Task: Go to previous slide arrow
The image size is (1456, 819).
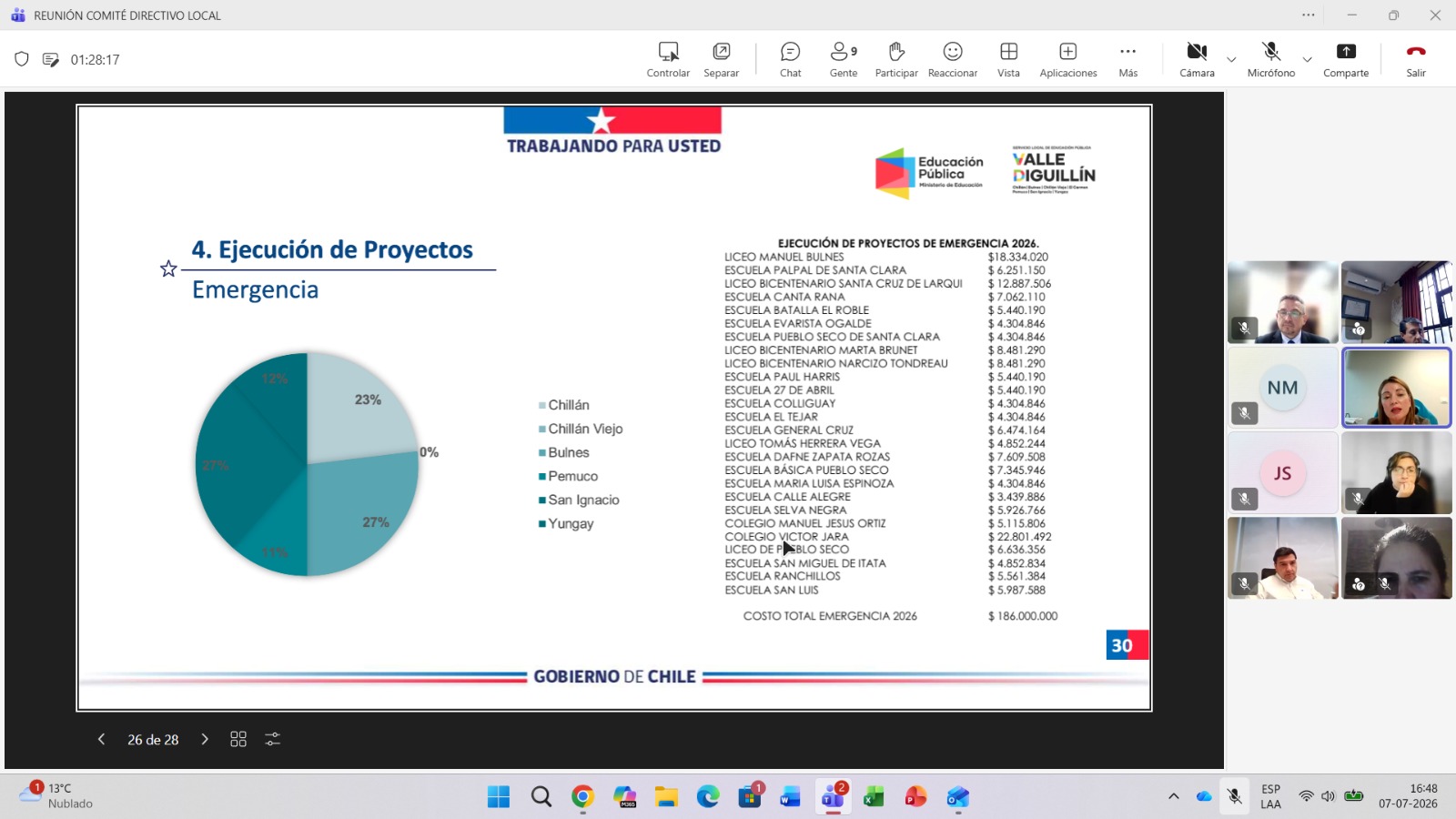Action: (101, 739)
